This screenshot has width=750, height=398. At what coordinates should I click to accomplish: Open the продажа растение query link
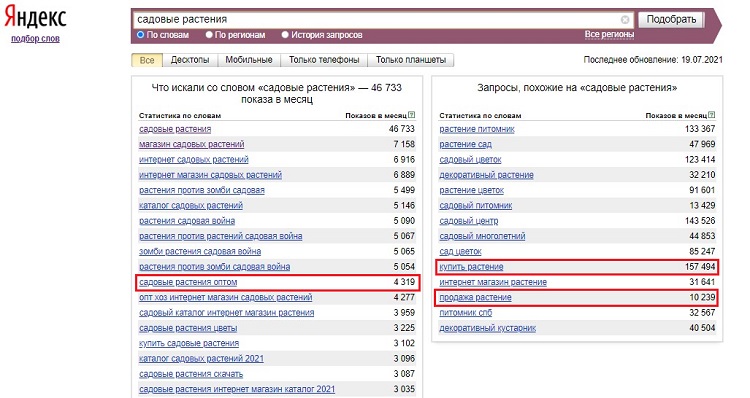click(475, 298)
